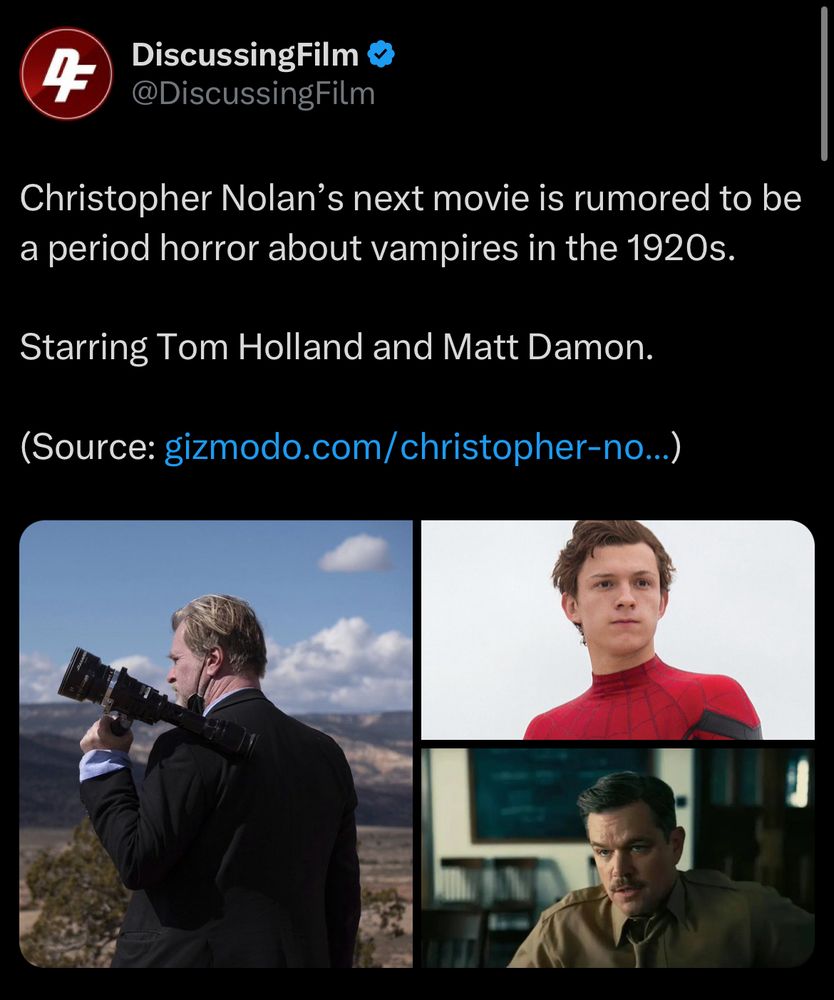Click the word "vampires" in the post

coord(444,248)
